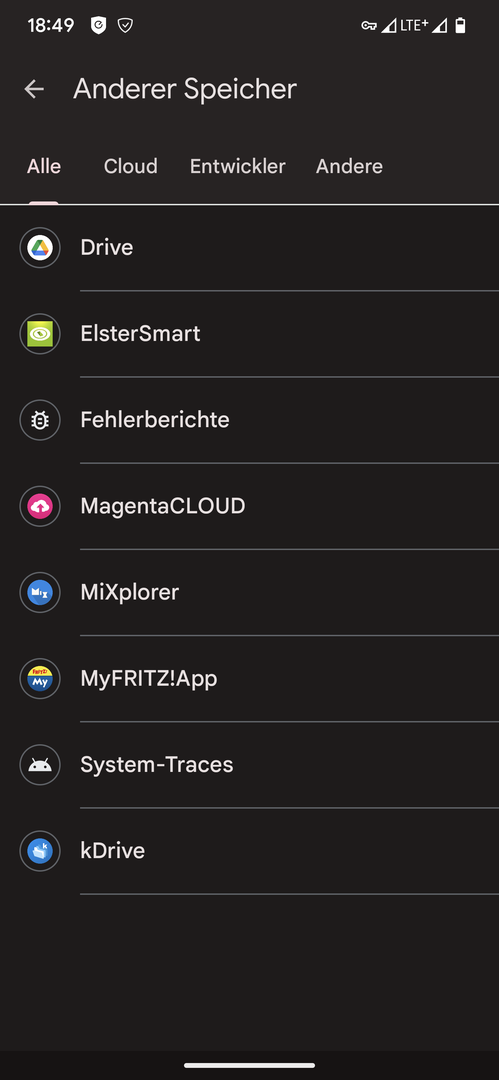Open the Drive storage entry
Screen dimensions: 499x1080
(250, 248)
